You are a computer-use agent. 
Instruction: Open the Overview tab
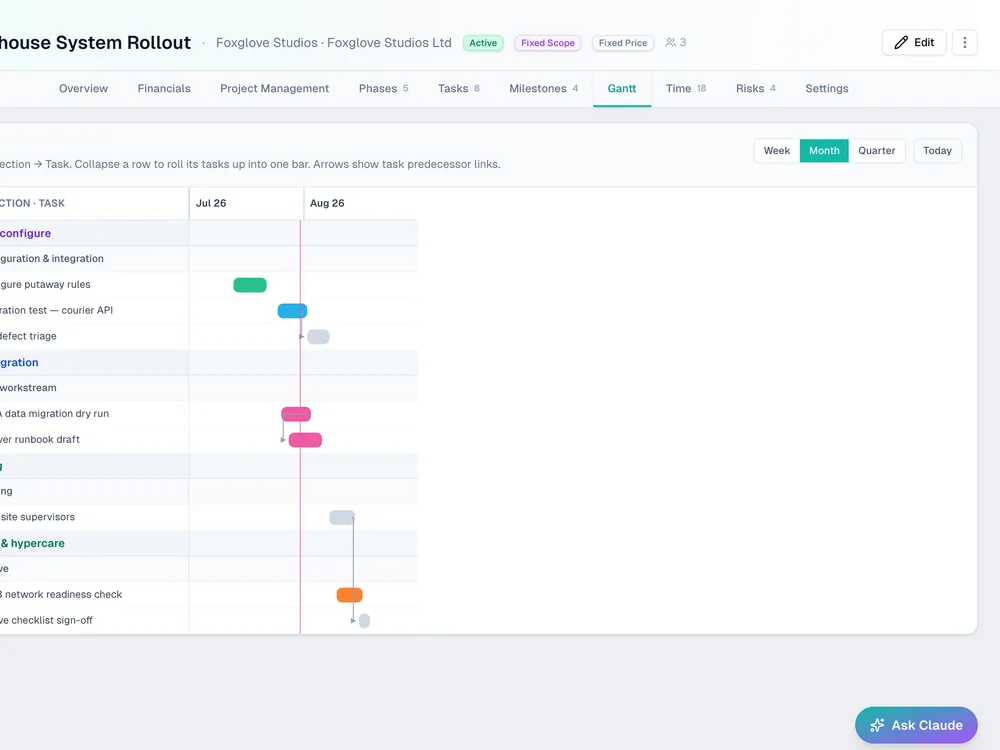(84, 89)
